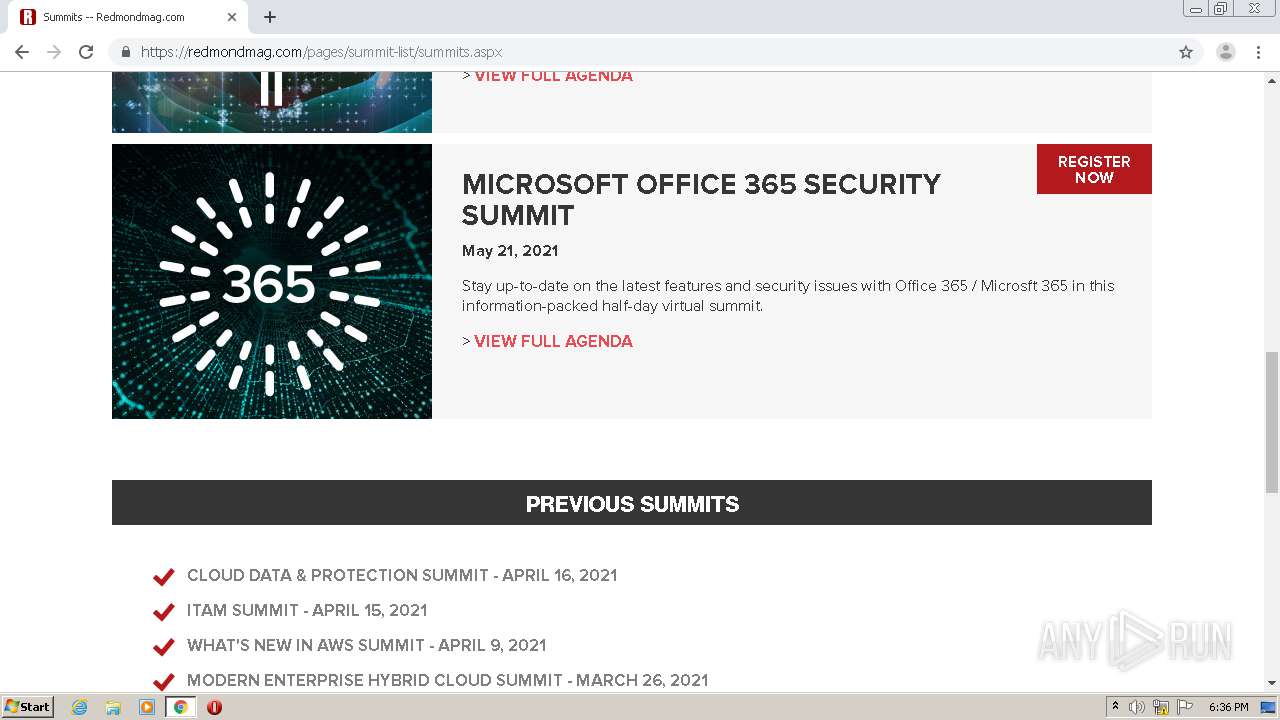1280x720 pixels.
Task: Click Cloud Data & Protection Summit entry
Action: (x=402, y=575)
